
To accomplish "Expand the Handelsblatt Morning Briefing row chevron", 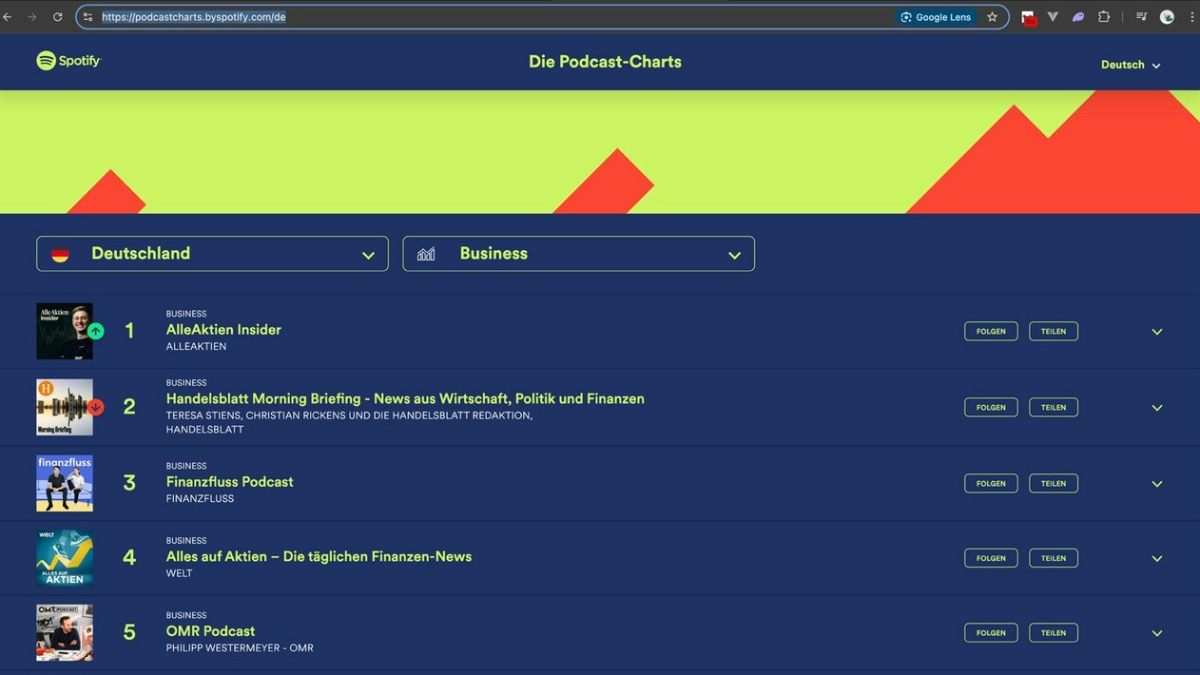I will (1157, 408).
